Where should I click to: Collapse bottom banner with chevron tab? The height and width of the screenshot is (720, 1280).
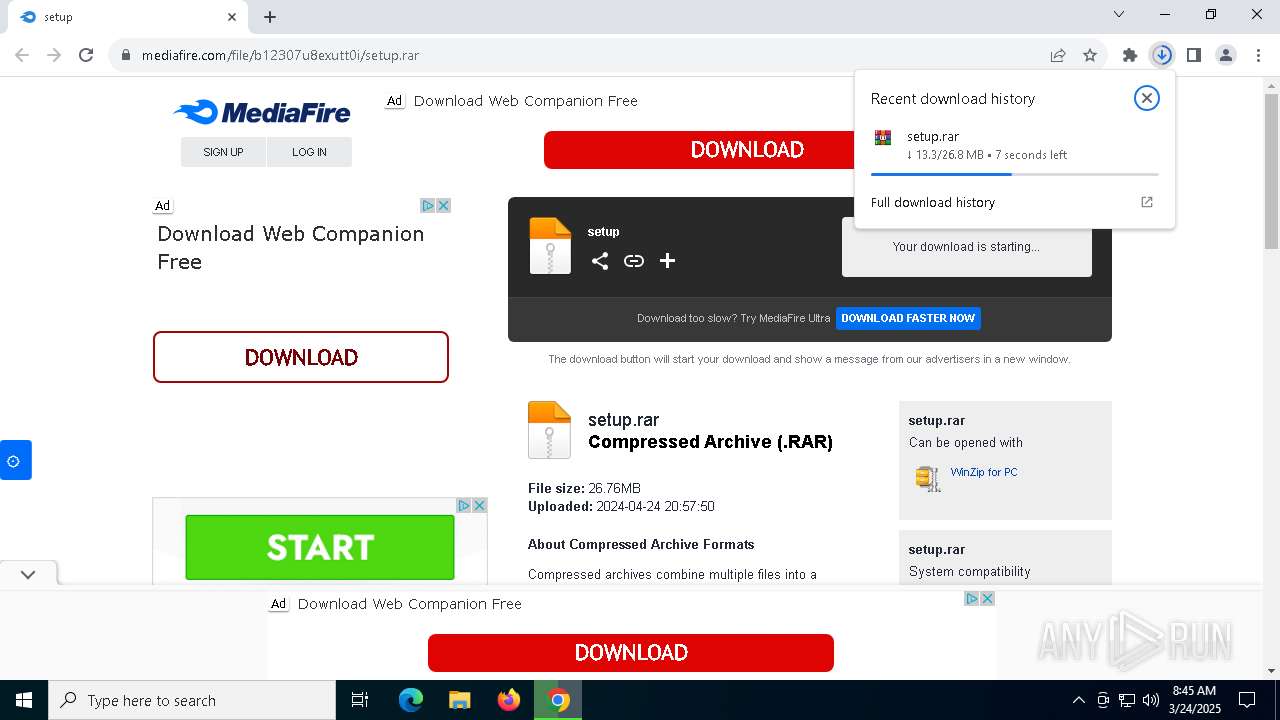coord(28,574)
